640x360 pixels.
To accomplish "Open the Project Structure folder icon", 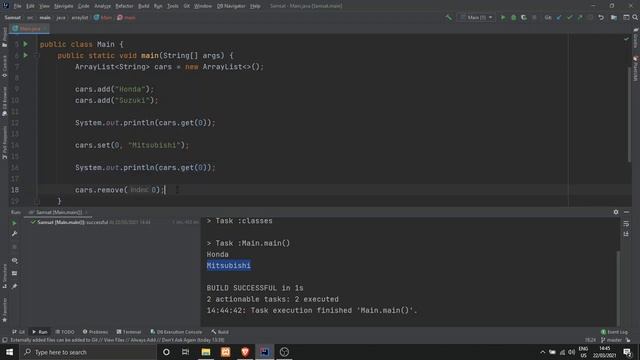I will tap(614, 18).
